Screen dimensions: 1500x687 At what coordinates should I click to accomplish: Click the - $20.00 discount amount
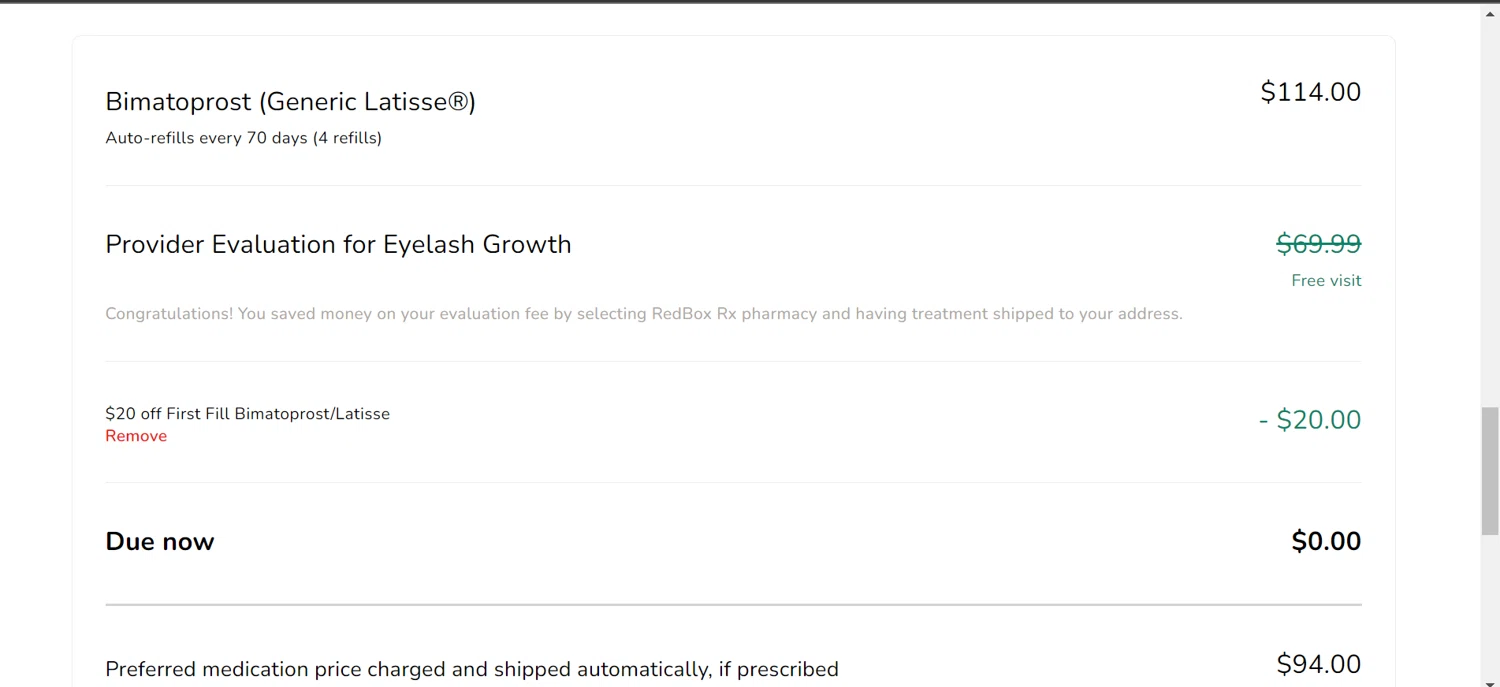(x=1309, y=420)
